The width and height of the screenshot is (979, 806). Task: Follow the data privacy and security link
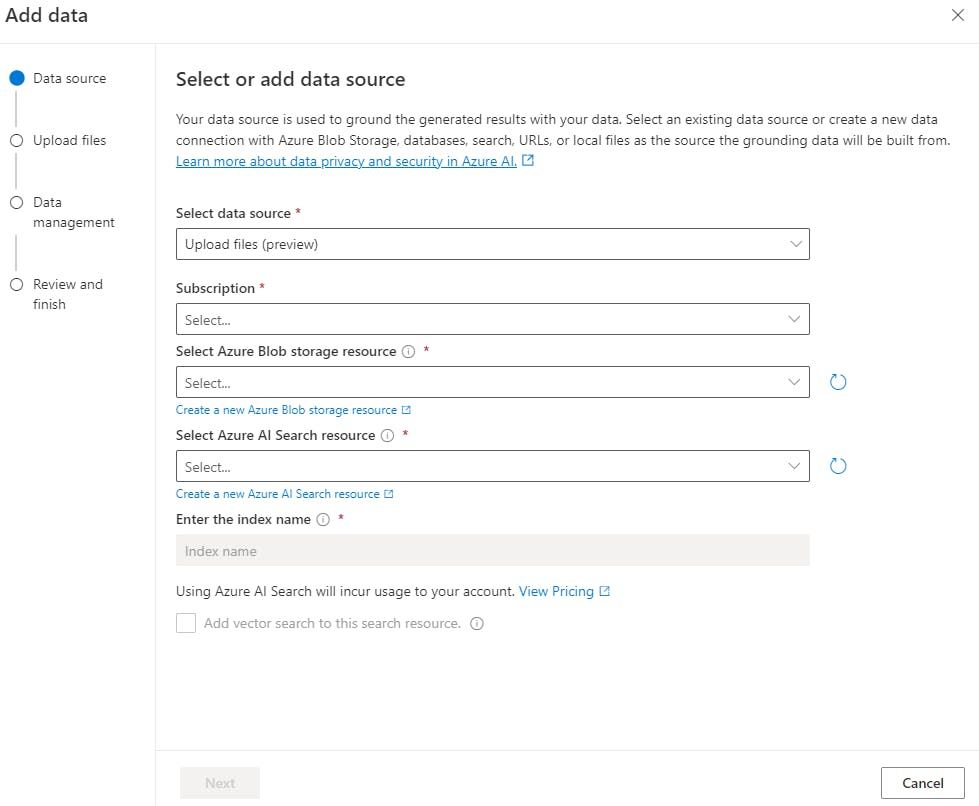[346, 161]
